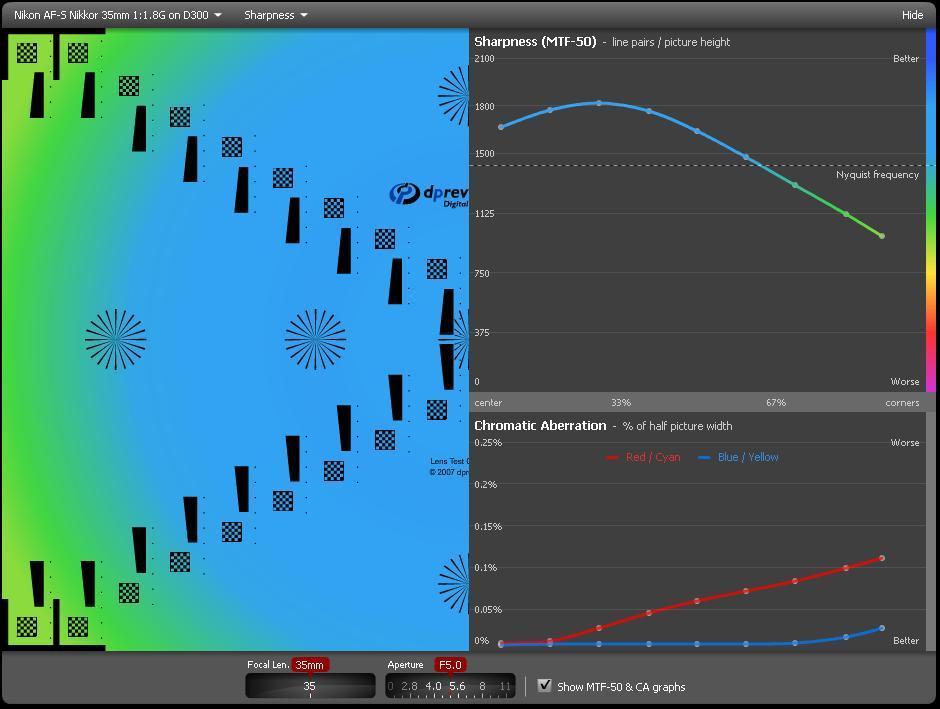Click the 0.1% CA axis value

point(486,567)
